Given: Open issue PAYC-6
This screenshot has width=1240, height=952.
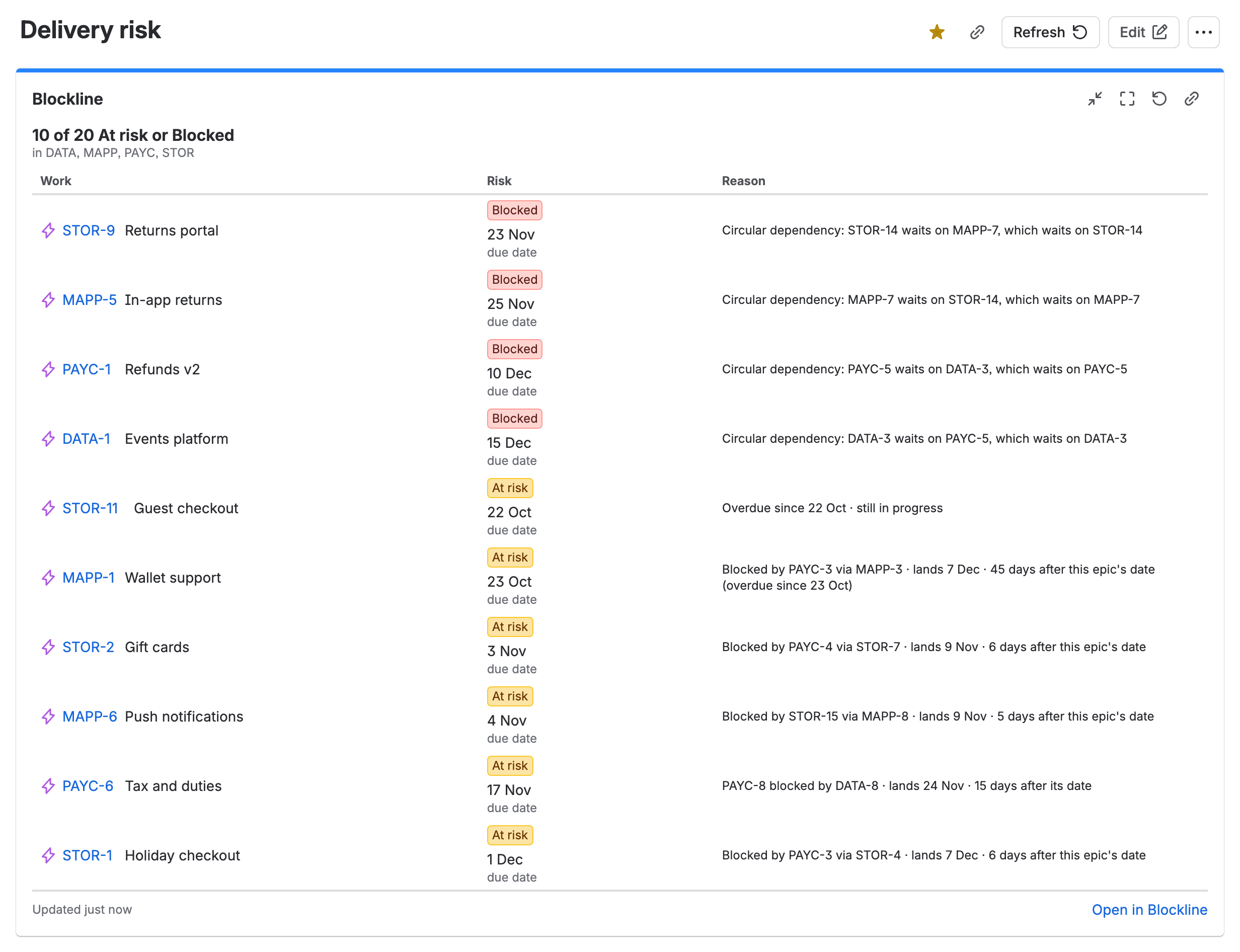Looking at the screenshot, I should pos(88,786).
